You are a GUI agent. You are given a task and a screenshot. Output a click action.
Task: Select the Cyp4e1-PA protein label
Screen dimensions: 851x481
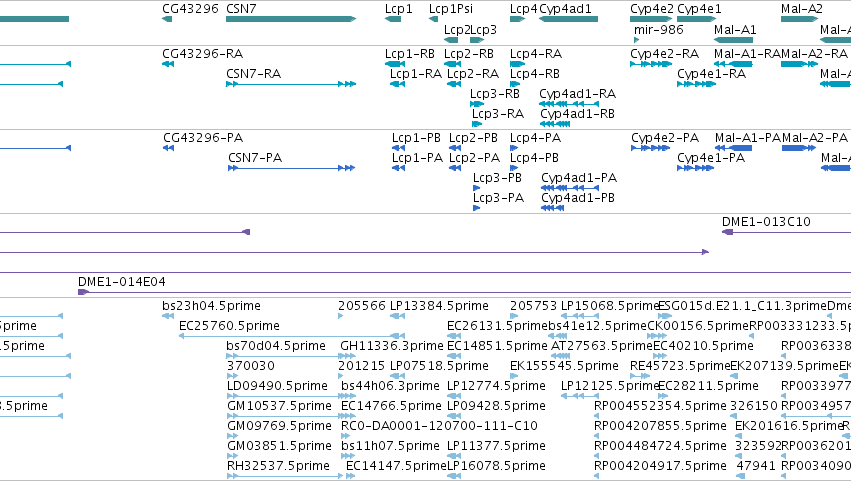pyautogui.click(x=711, y=158)
